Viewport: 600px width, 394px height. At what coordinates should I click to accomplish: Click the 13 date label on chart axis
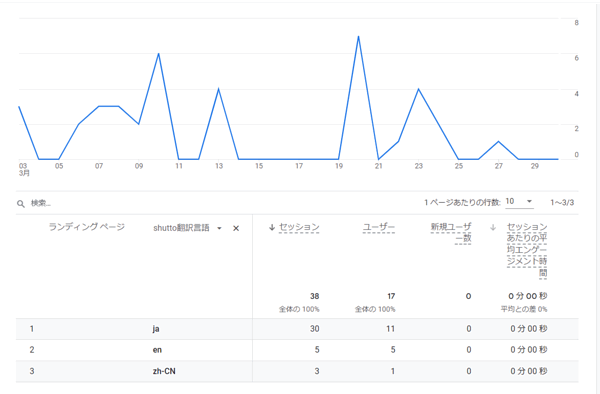click(x=219, y=166)
